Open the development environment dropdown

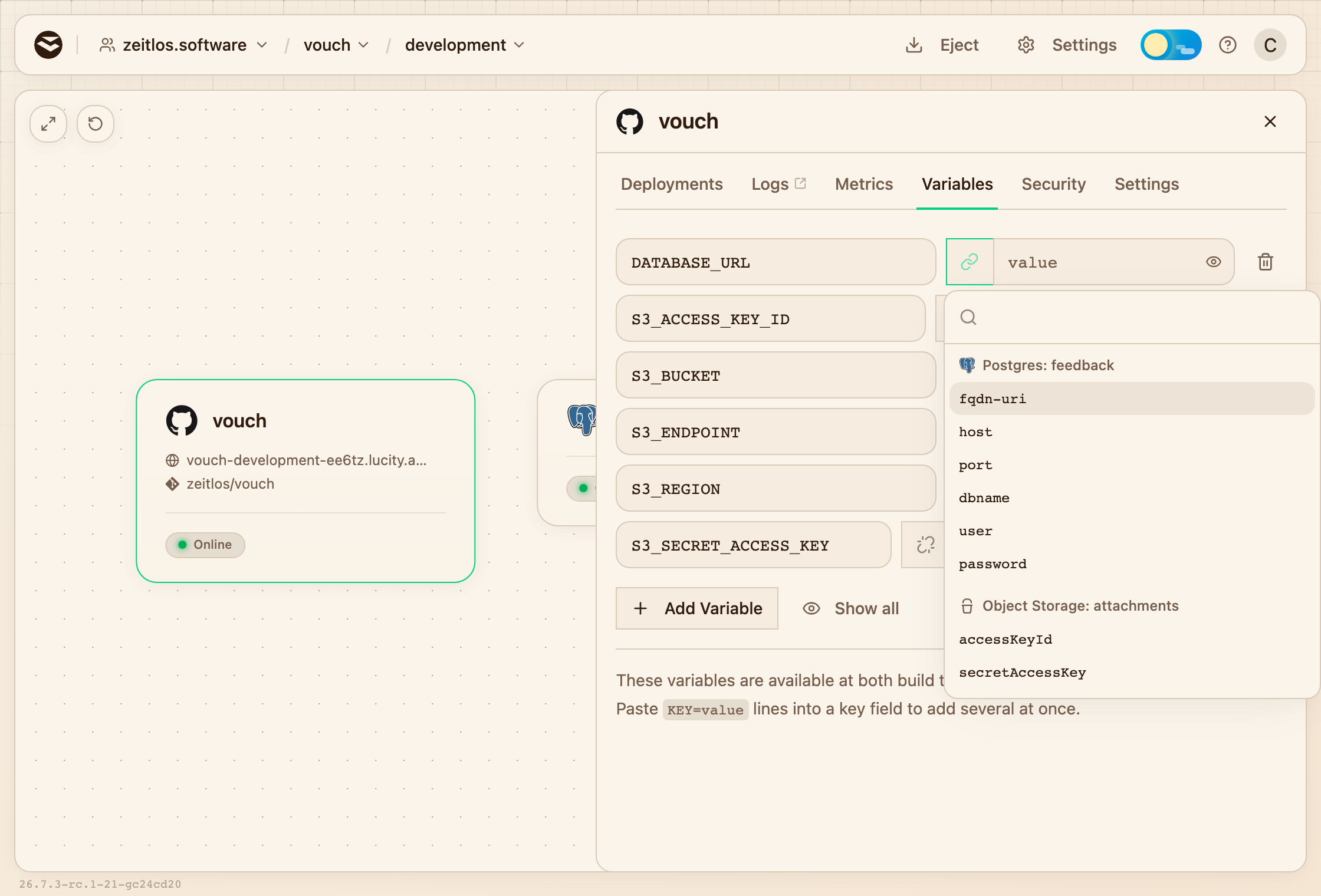click(464, 45)
